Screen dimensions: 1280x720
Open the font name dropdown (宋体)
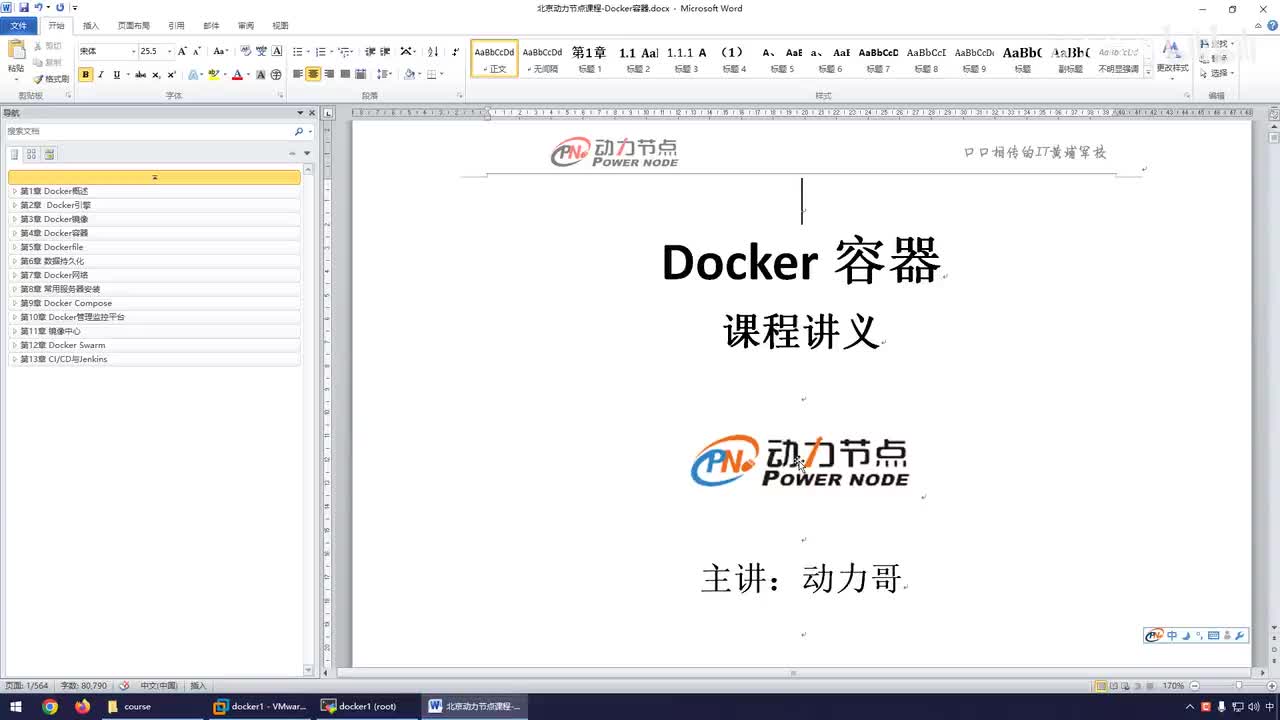point(133,51)
